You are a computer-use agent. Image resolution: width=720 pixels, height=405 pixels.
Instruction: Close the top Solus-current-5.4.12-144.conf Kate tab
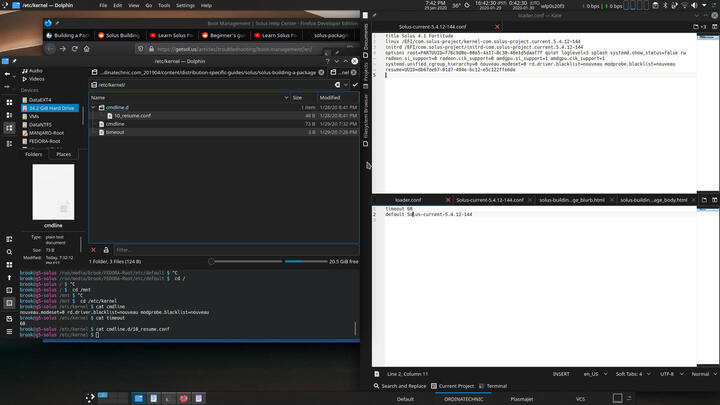pyautogui.click(x=497, y=27)
